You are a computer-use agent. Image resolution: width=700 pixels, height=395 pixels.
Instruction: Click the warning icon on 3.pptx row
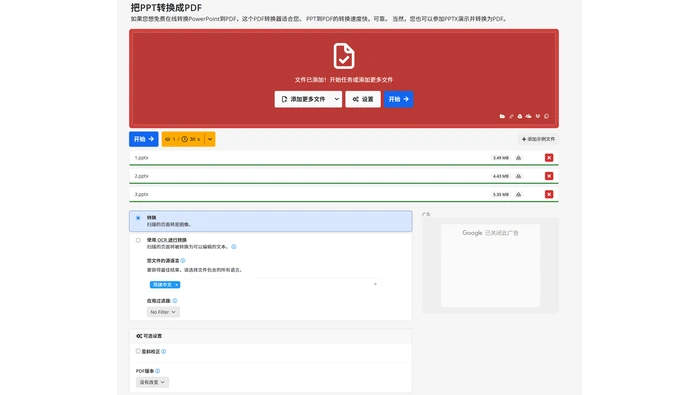(518, 194)
